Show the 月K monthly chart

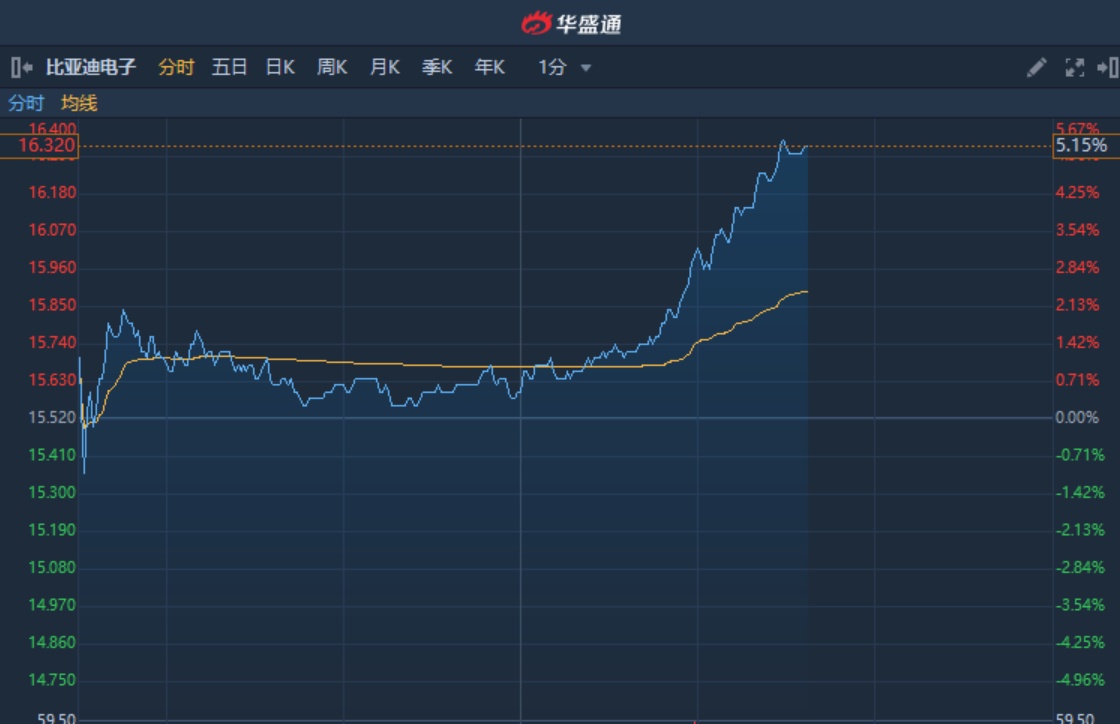point(384,68)
